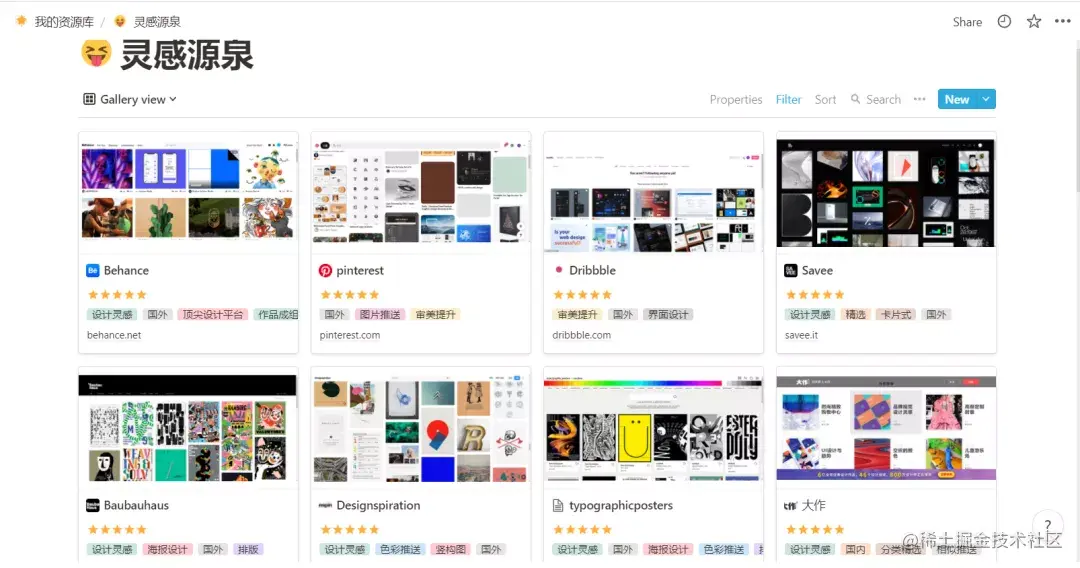
Task: Click the 色彩推送 tag on typographicposters
Action: tap(723, 549)
